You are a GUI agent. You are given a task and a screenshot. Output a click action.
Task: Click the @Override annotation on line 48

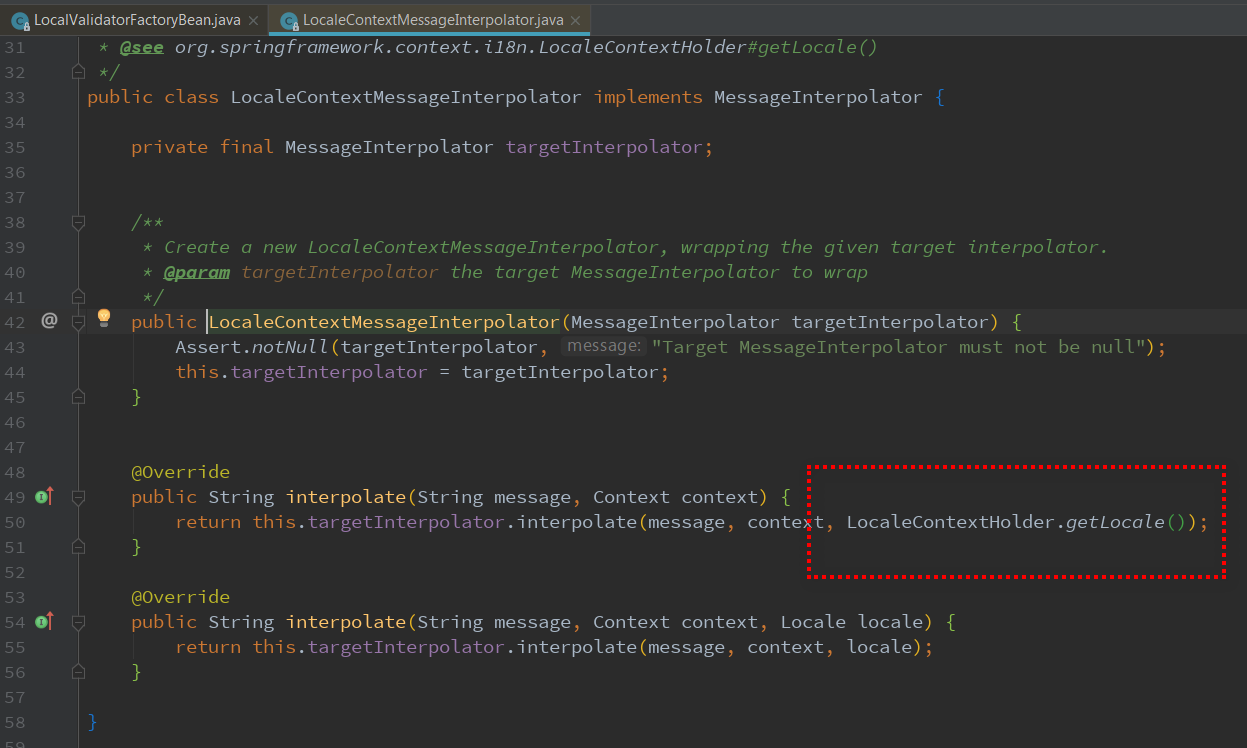coord(180,472)
